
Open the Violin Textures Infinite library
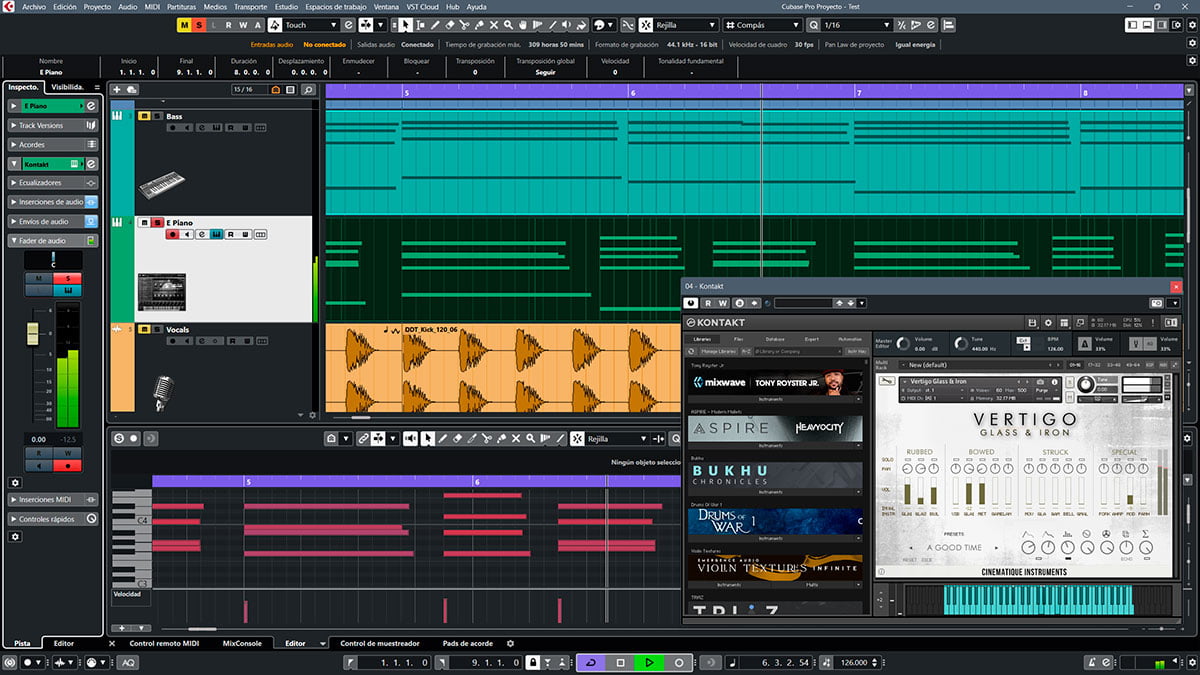pos(775,566)
